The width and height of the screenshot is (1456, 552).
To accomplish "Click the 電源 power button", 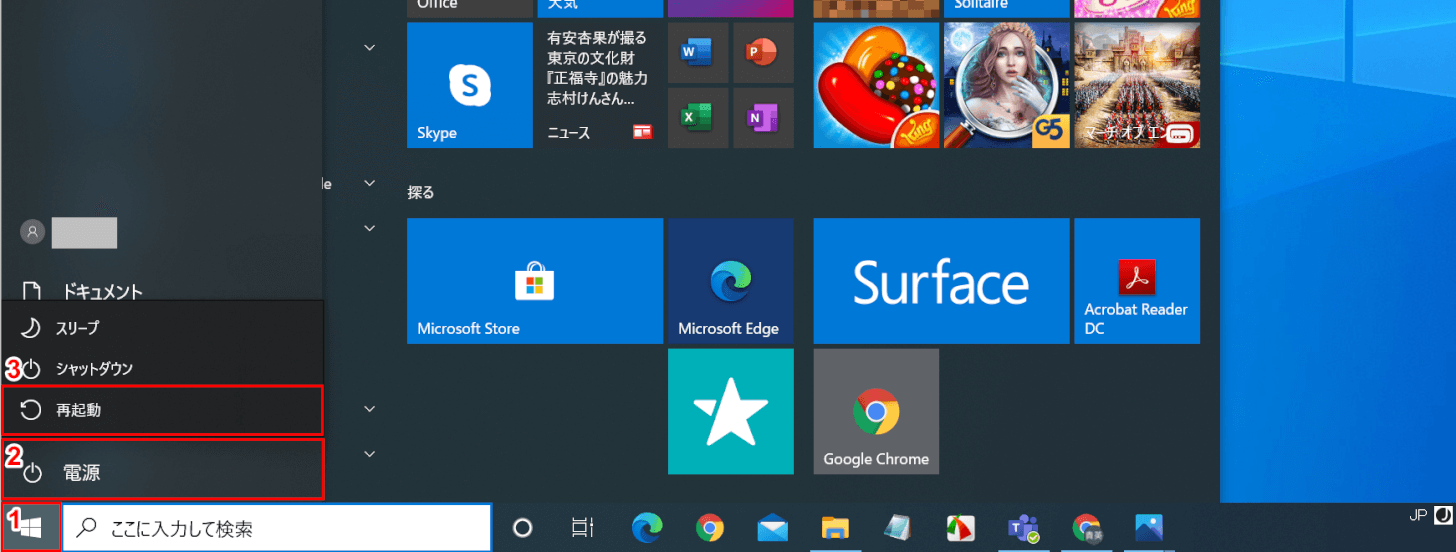I will point(162,472).
